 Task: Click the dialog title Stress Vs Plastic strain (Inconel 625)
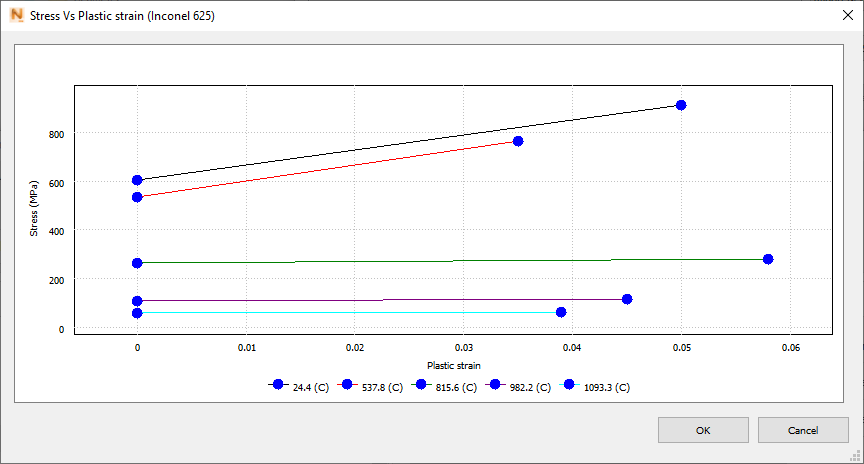[x=122, y=15]
